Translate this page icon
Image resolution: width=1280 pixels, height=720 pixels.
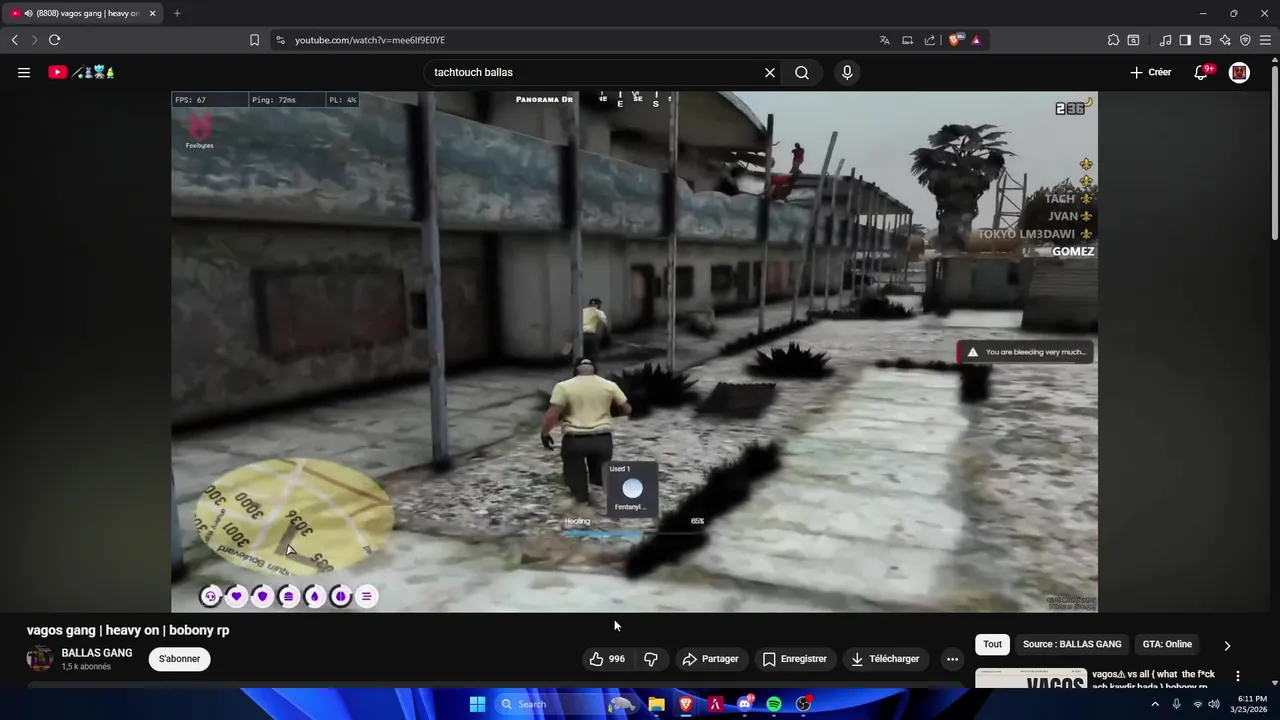point(884,40)
